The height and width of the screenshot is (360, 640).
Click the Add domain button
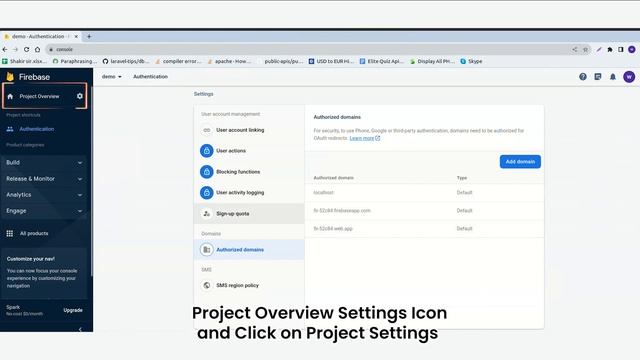coord(520,162)
